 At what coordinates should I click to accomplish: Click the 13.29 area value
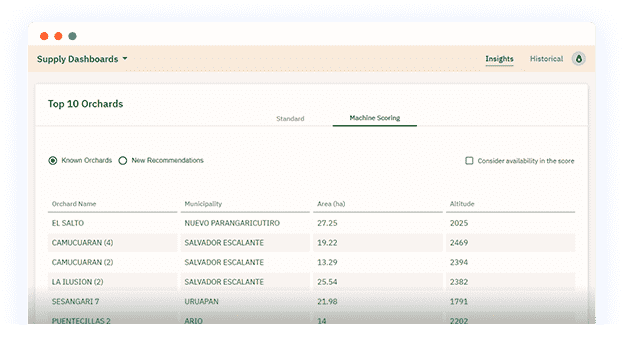click(x=327, y=262)
